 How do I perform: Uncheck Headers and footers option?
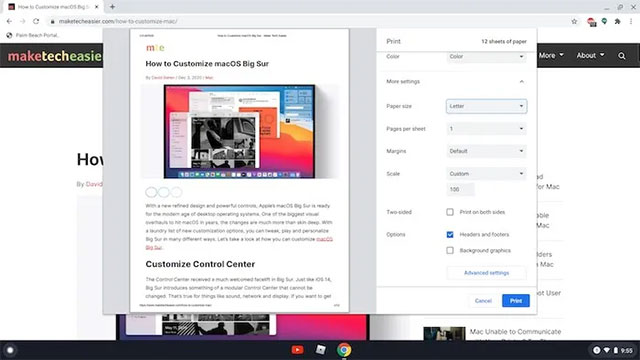[450, 235]
